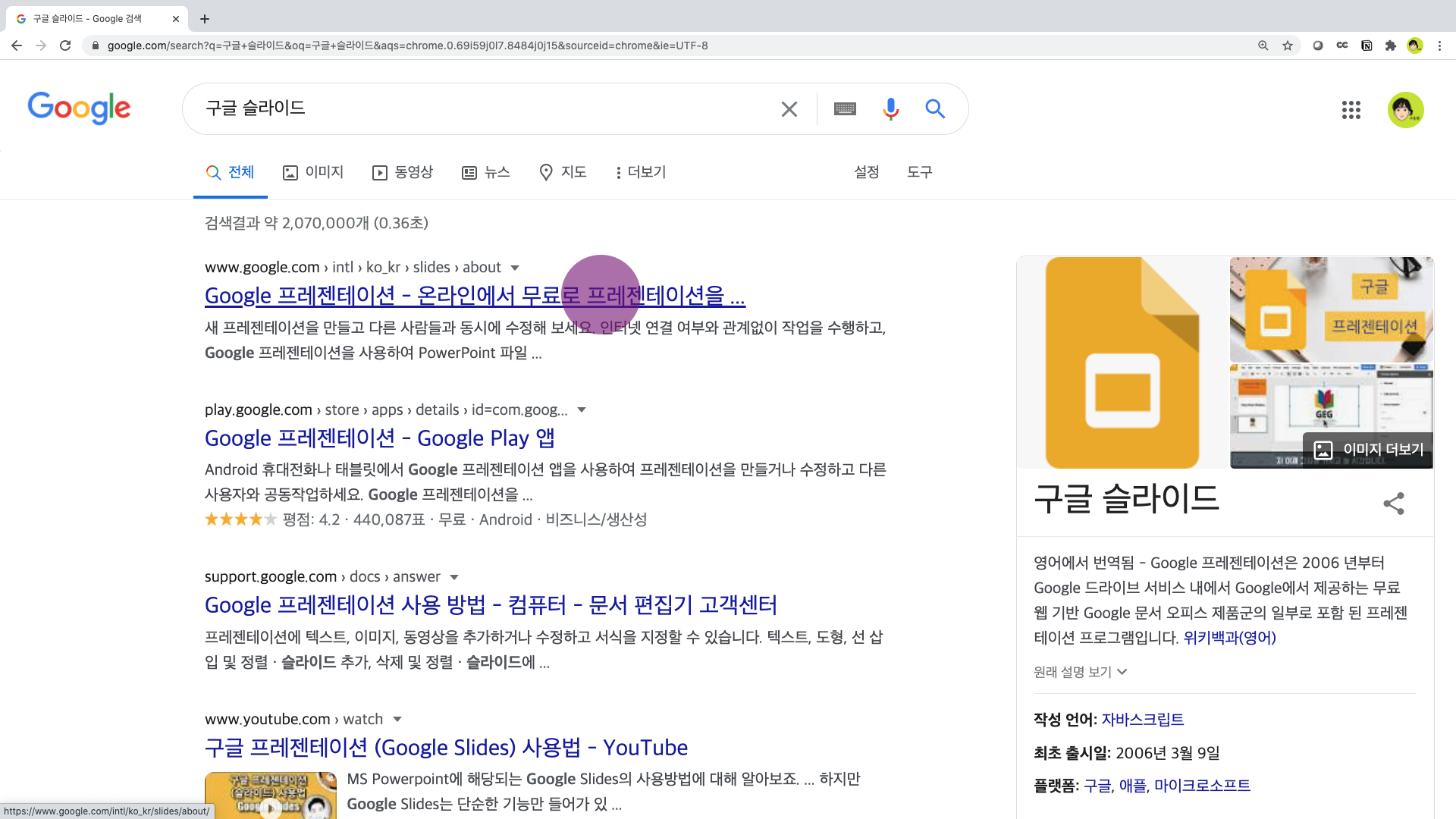The height and width of the screenshot is (819, 1456).
Task: Click 이미지 더보기 on the image collage
Action: tap(1369, 450)
